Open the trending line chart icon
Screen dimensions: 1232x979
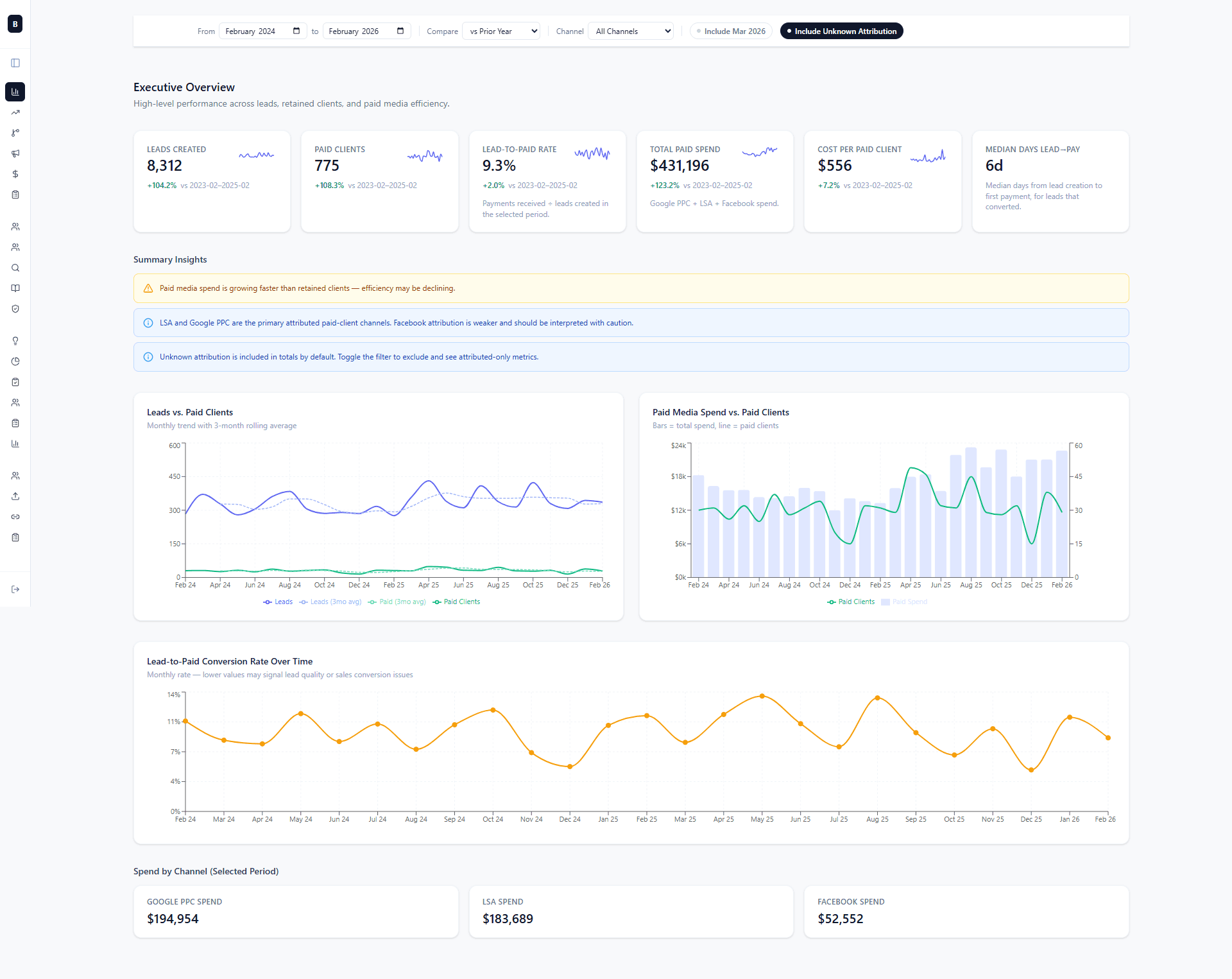tap(15, 112)
